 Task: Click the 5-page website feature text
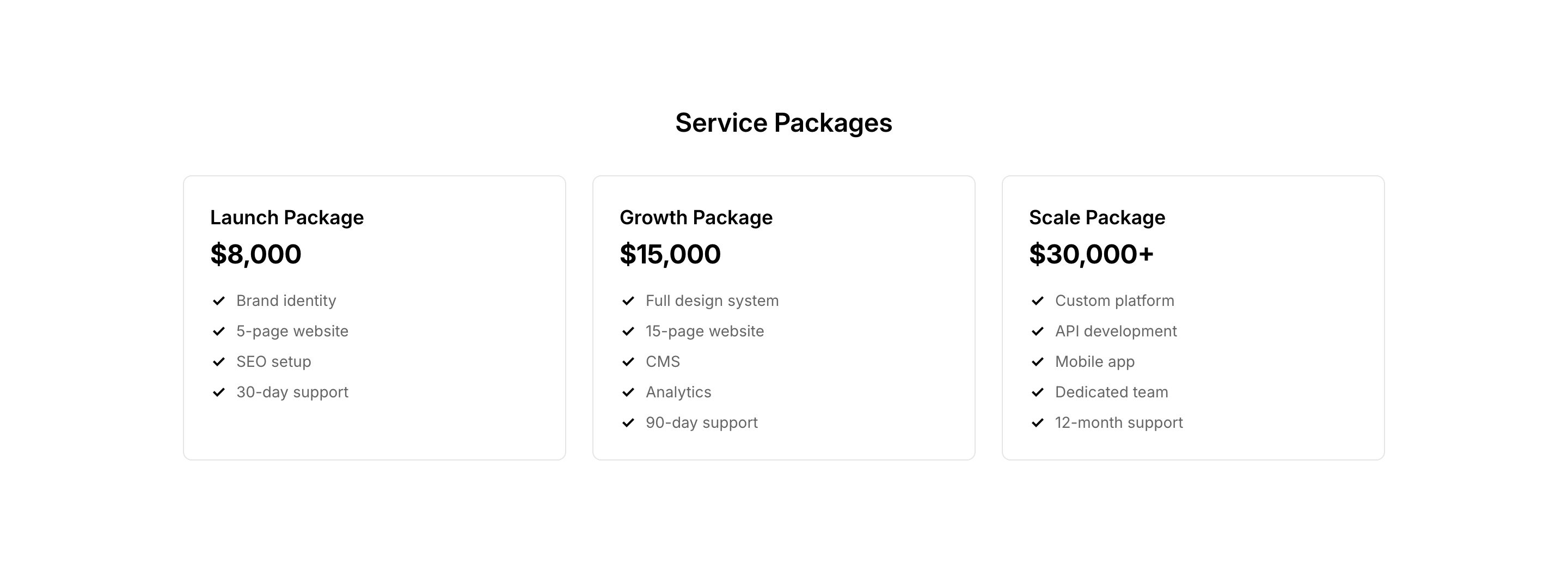point(292,331)
